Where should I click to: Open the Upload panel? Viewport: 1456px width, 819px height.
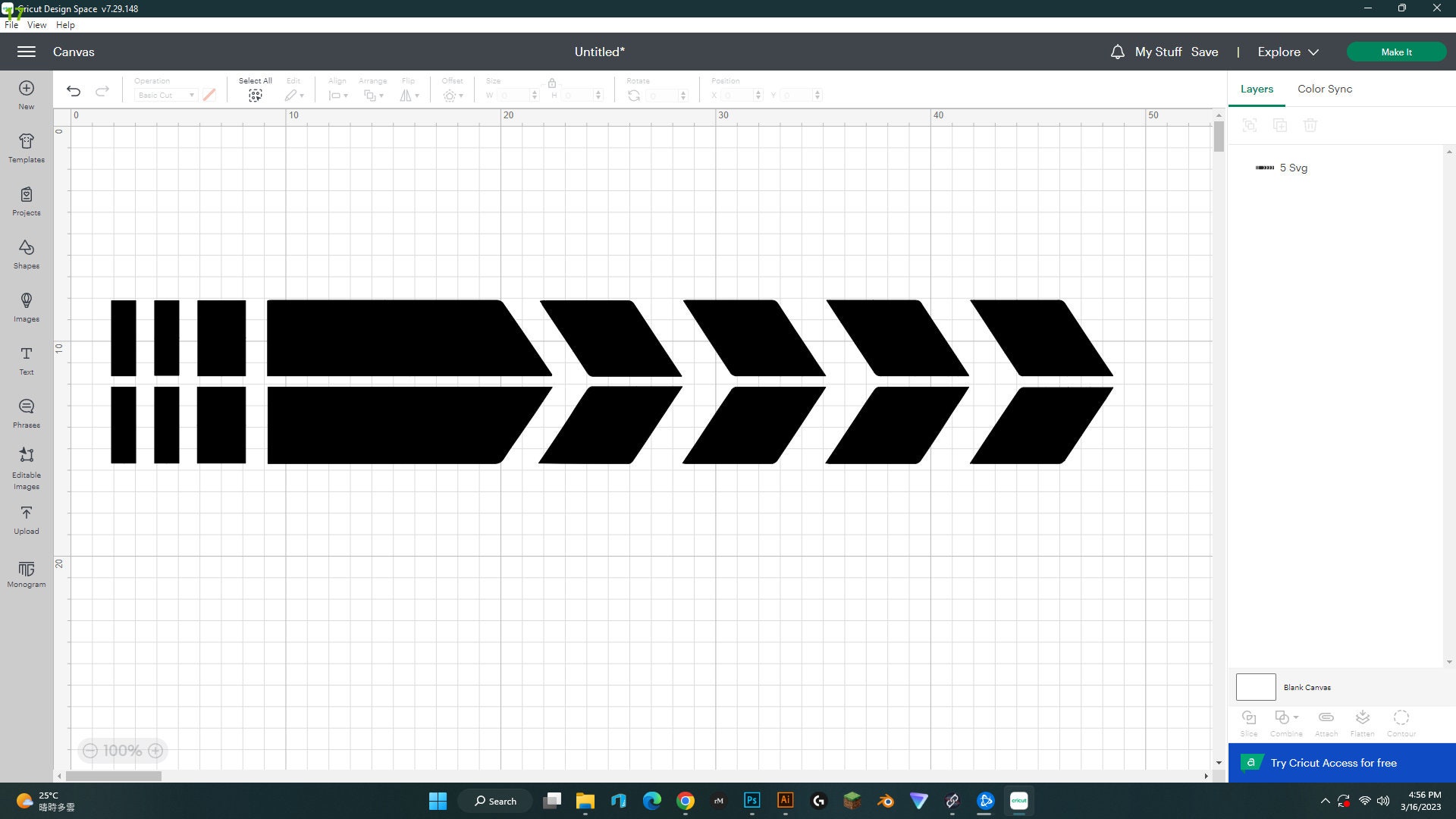[x=26, y=519]
